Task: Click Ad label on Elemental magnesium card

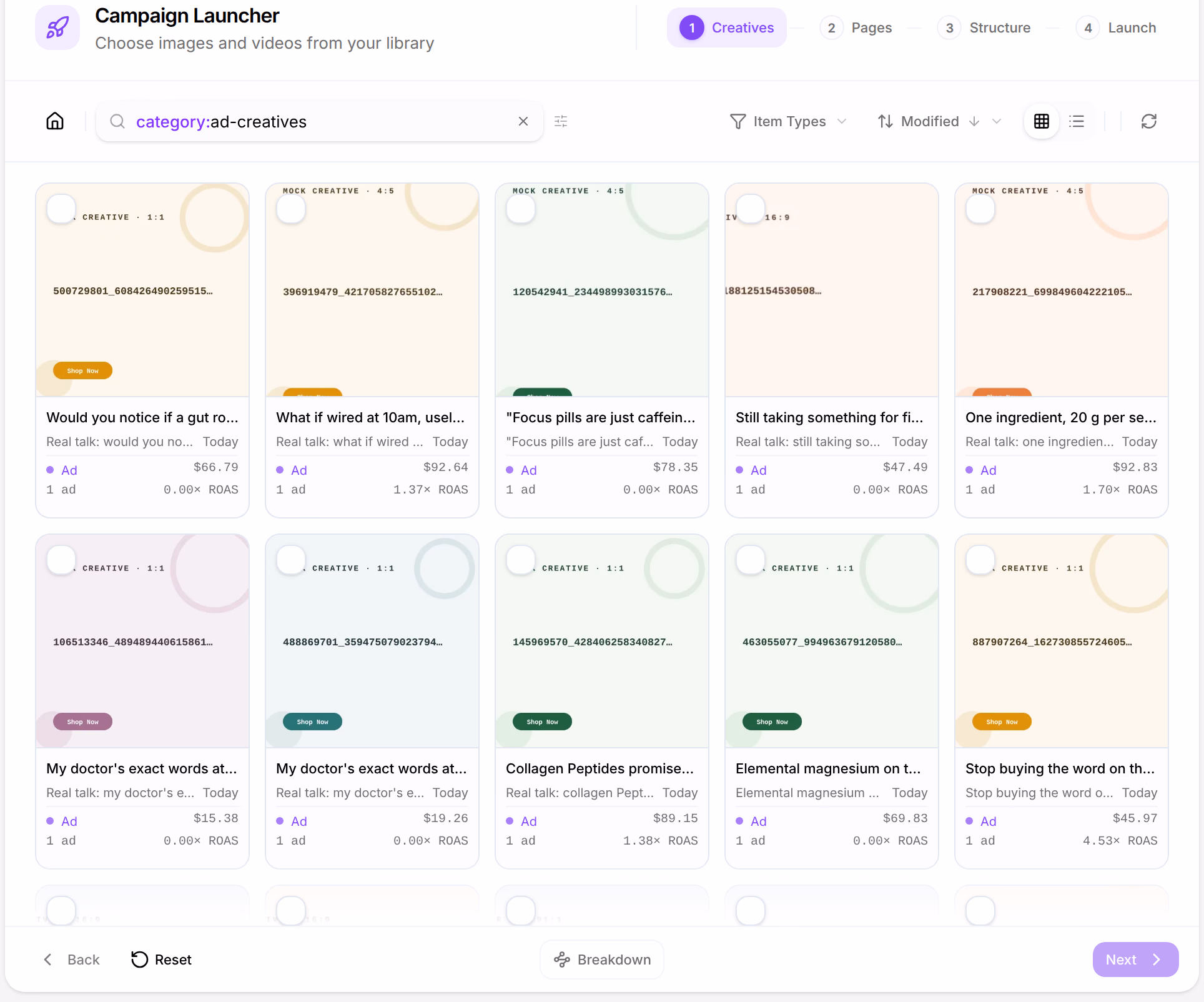Action: 758,821
